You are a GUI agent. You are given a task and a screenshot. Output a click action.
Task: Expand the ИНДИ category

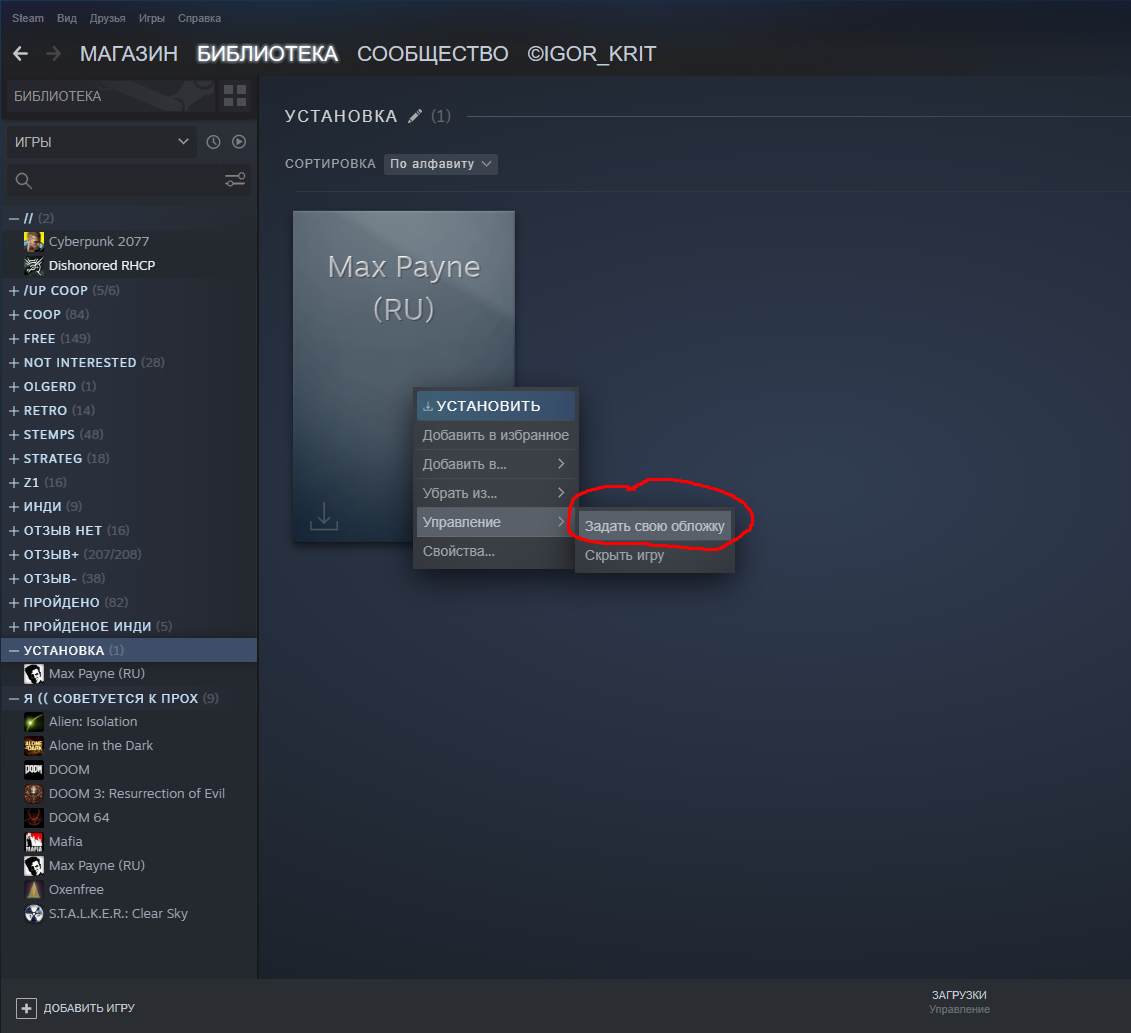(14, 506)
